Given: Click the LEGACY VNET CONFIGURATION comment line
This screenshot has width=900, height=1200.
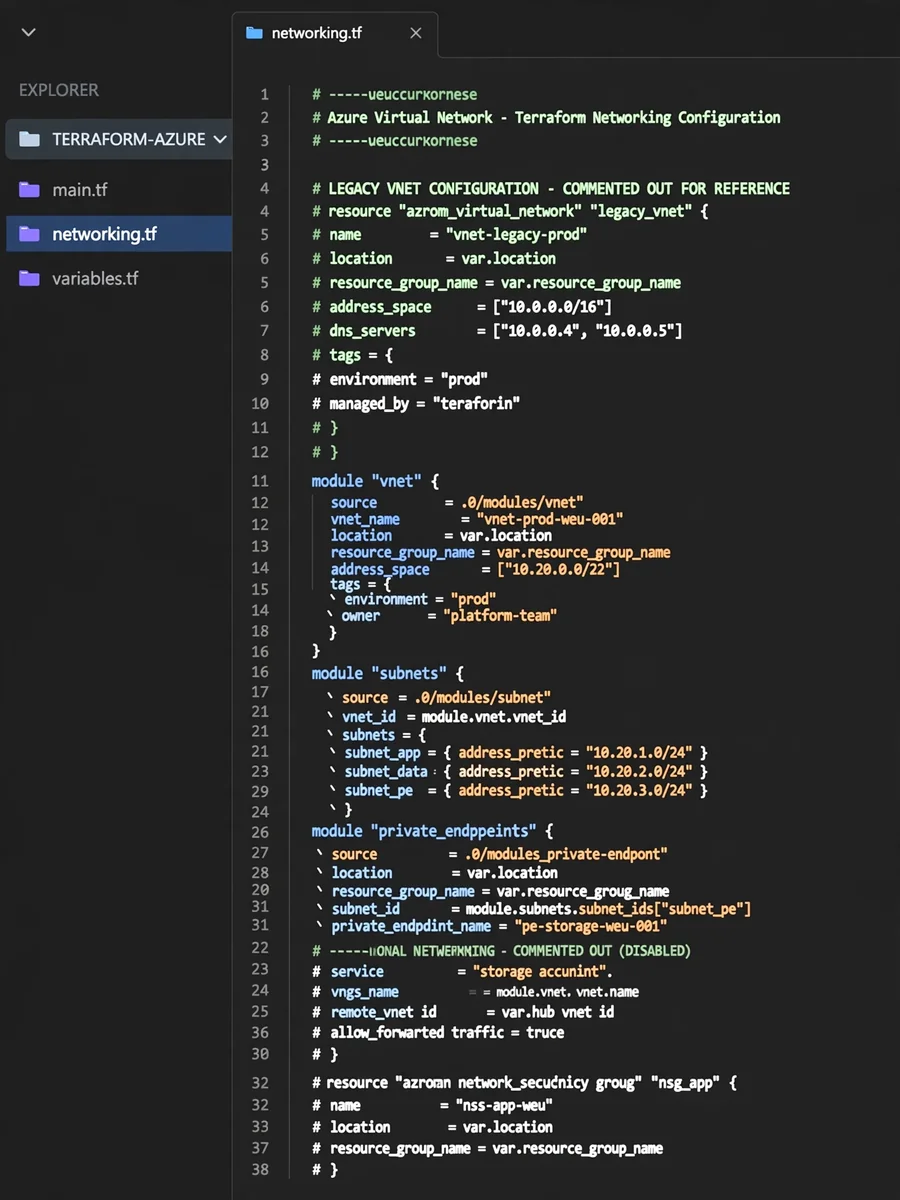Looking at the screenshot, I should tap(551, 188).
